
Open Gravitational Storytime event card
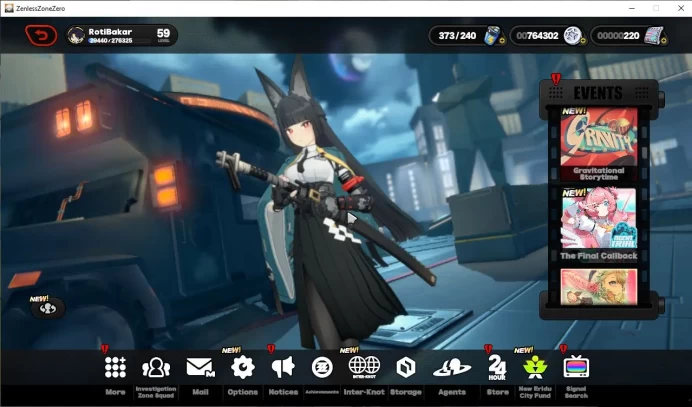point(598,144)
